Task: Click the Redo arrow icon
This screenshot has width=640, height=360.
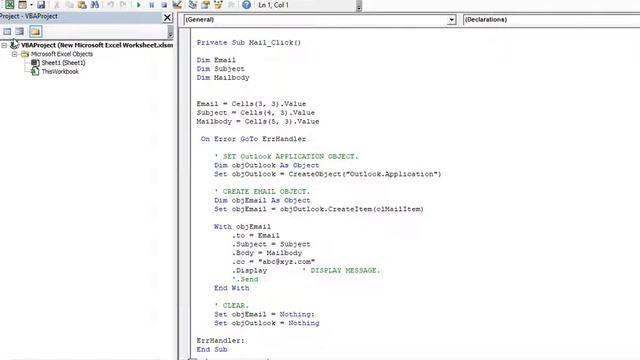Action: pos(123,5)
